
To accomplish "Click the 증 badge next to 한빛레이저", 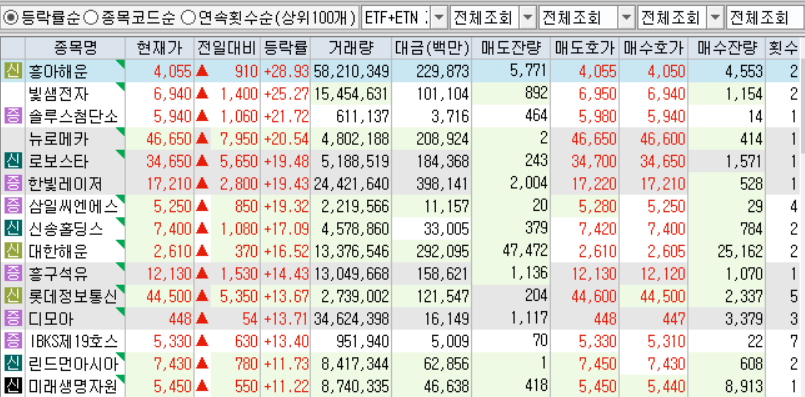I will [x=13, y=183].
